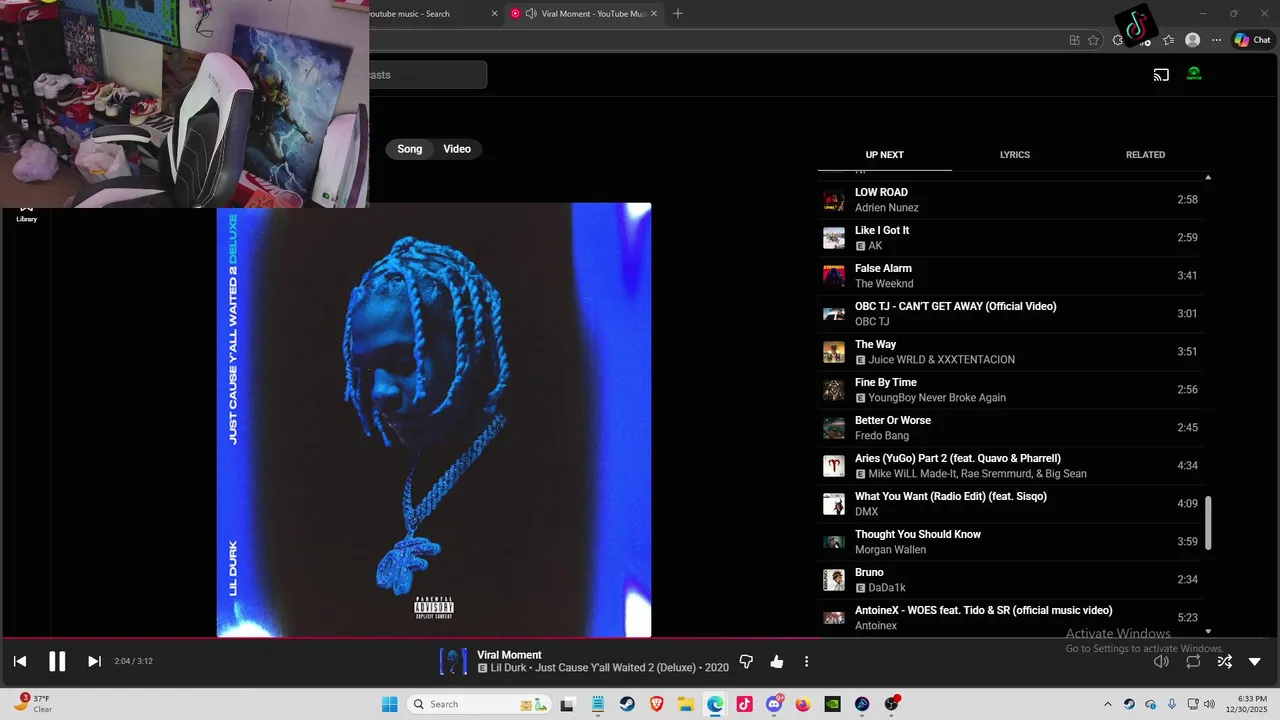
Task: Open the three-dot menu for Viral Moment
Action: coord(806,661)
